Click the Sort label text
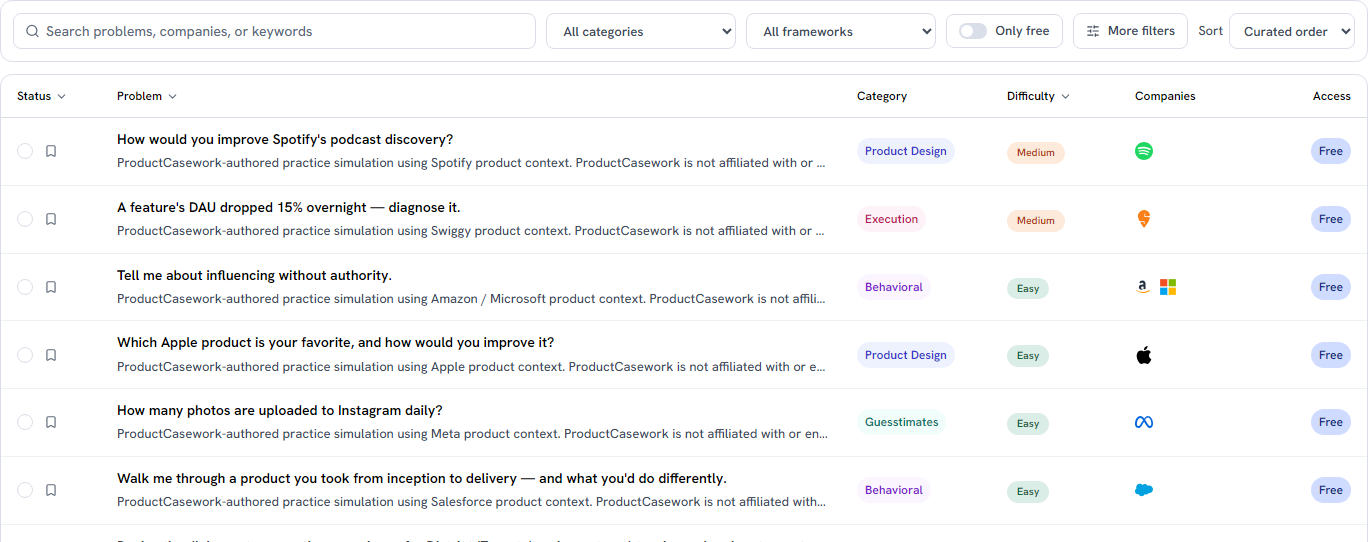Viewport: 1368px width, 542px height. pyautogui.click(x=1211, y=31)
